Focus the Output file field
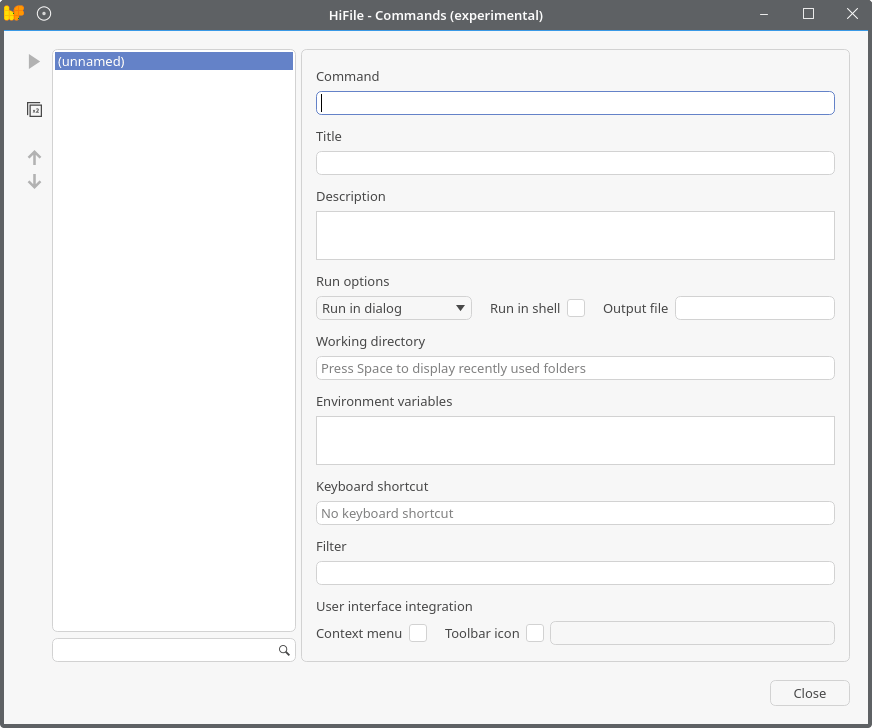 click(x=754, y=308)
